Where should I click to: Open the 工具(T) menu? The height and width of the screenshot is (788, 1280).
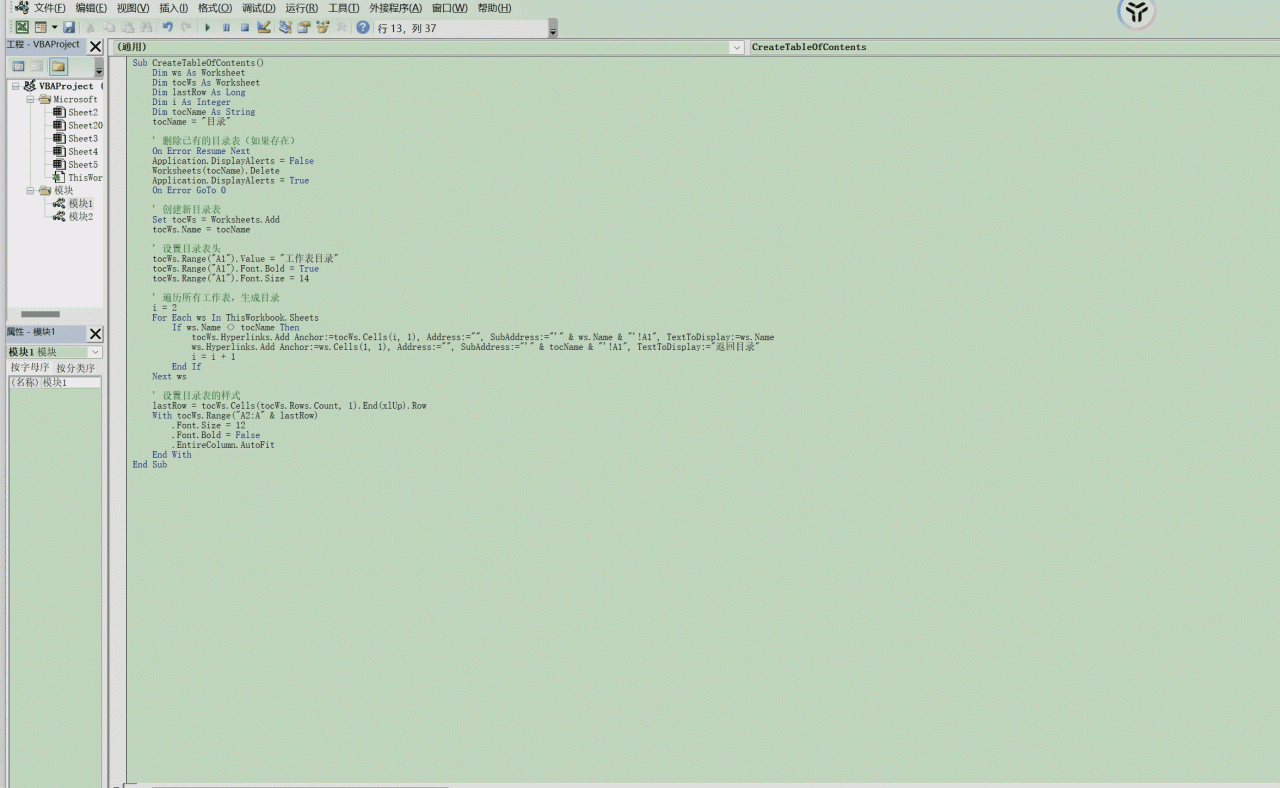click(343, 8)
